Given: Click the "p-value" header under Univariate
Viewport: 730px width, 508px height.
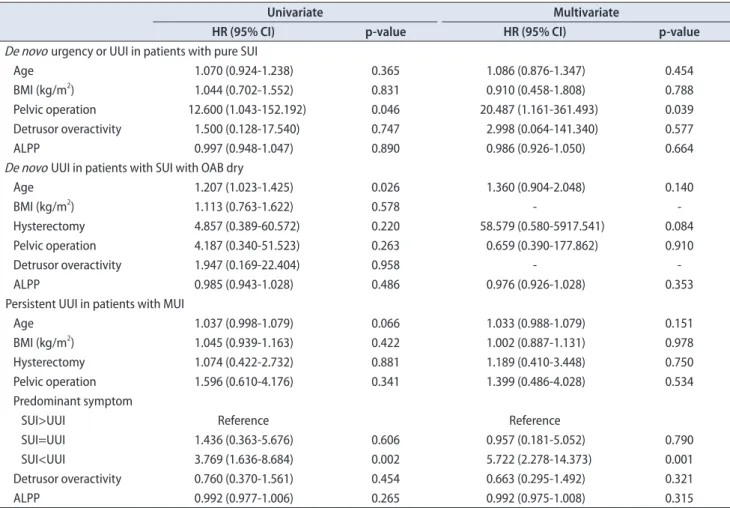Looking at the screenshot, I should [385, 32].
